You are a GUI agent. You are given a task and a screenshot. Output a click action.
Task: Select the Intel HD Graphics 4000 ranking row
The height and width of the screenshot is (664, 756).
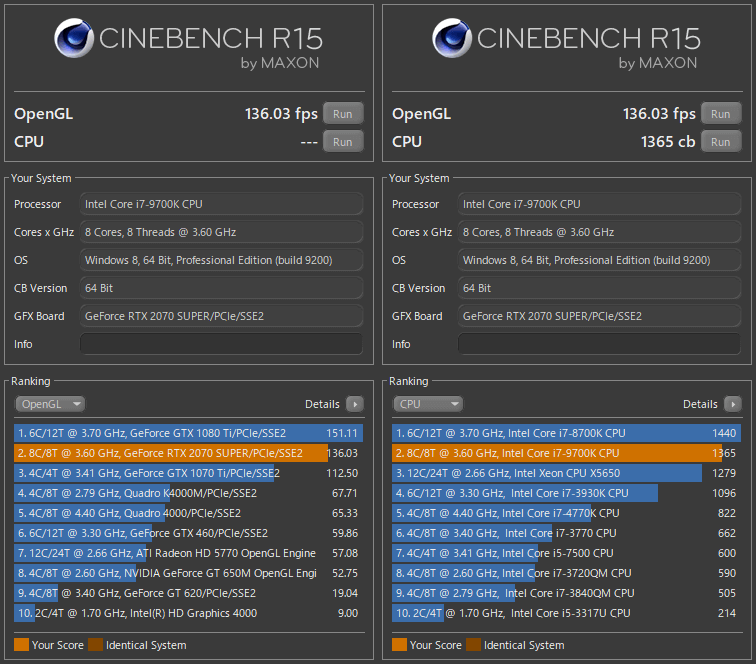[x=189, y=613]
